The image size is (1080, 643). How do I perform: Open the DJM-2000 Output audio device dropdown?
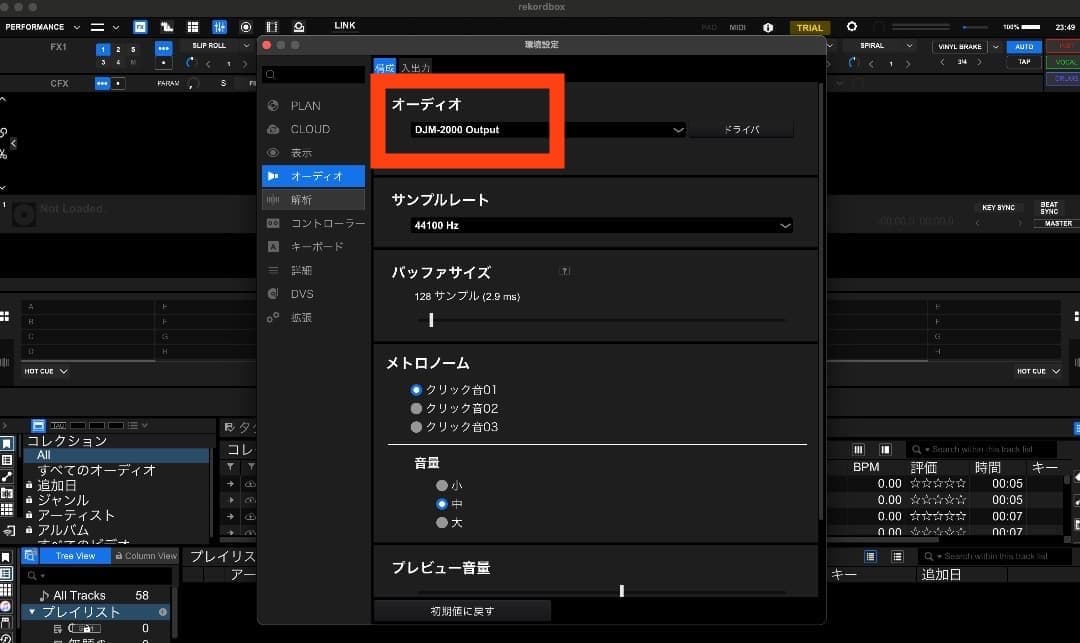tap(547, 130)
